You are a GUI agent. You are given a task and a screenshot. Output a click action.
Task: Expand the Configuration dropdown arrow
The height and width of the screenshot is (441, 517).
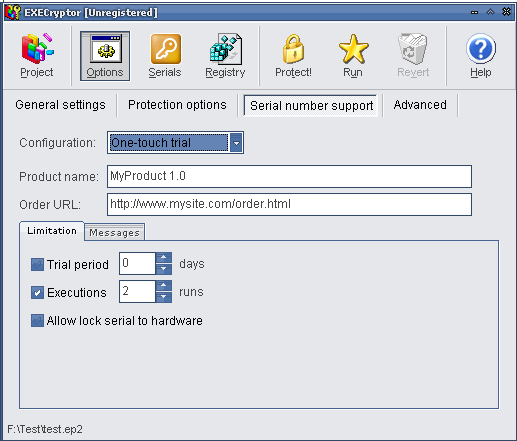[236, 143]
